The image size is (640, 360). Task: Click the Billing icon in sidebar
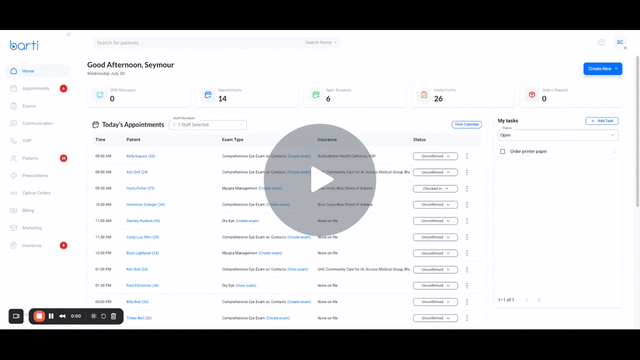[13, 211]
